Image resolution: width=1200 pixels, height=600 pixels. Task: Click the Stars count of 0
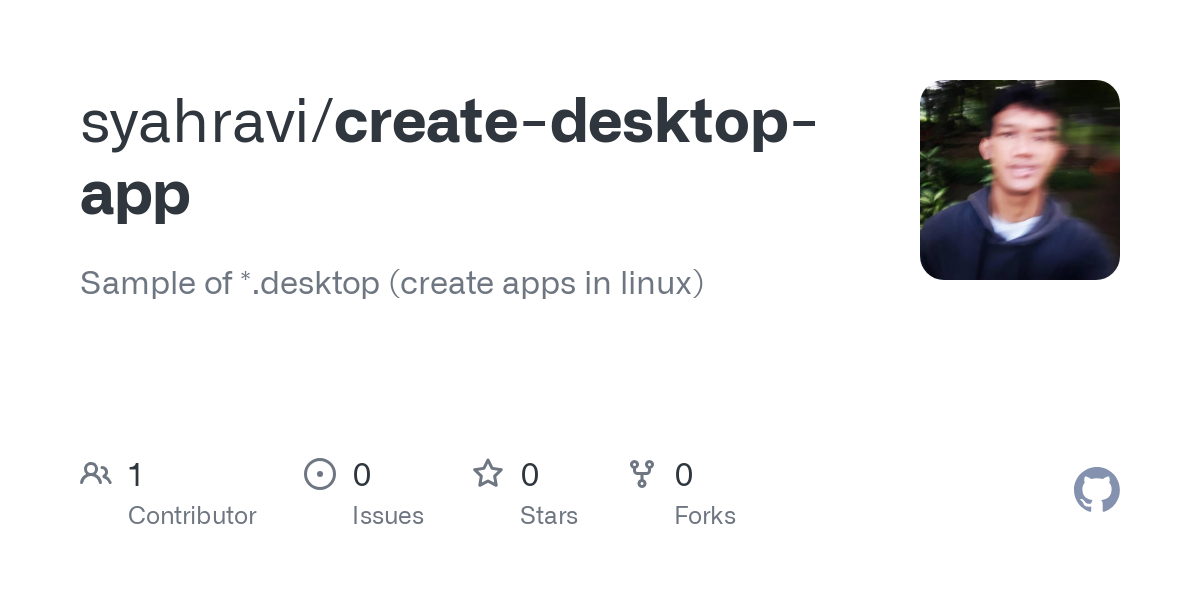(x=530, y=474)
